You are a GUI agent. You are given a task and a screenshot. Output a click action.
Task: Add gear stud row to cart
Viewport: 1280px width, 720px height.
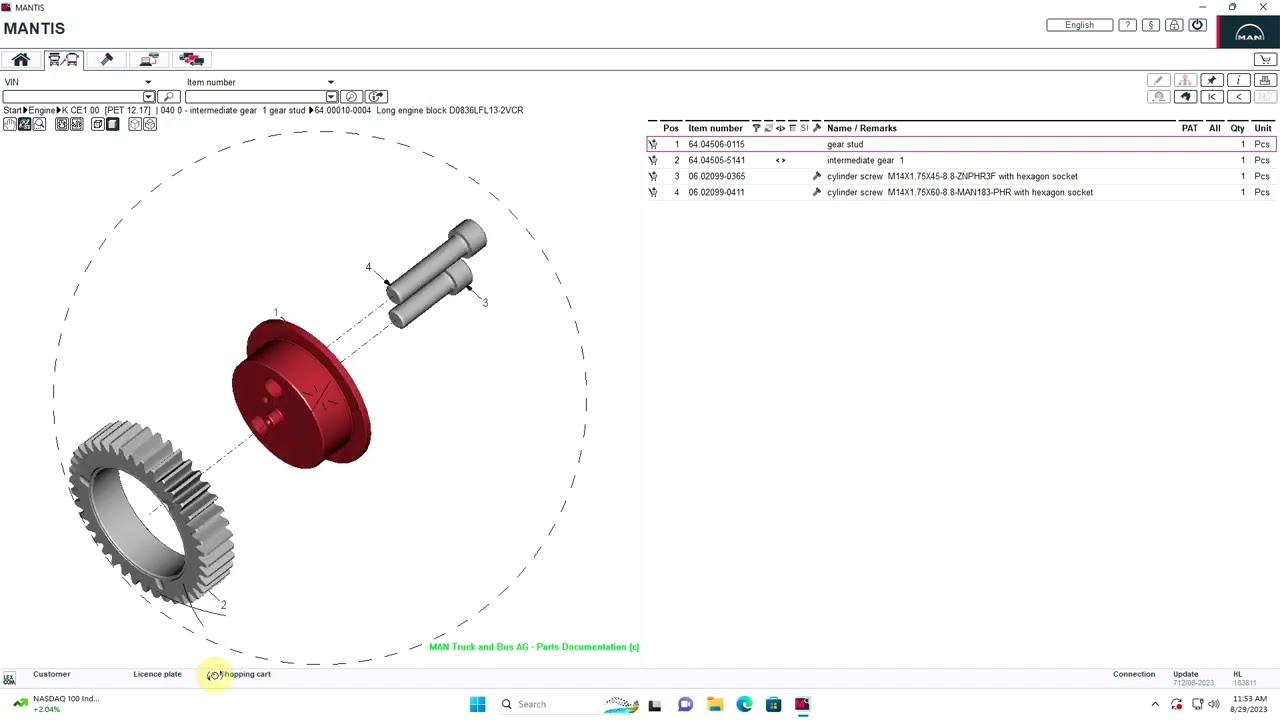[x=653, y=144]
